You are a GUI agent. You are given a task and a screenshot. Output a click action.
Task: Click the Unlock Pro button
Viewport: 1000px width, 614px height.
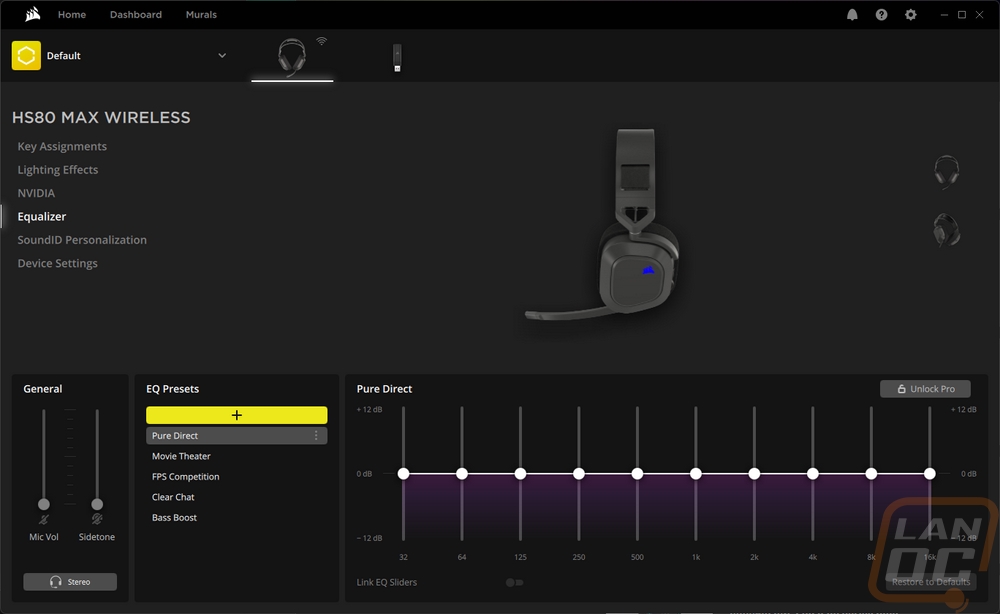(x=925, y=389)
